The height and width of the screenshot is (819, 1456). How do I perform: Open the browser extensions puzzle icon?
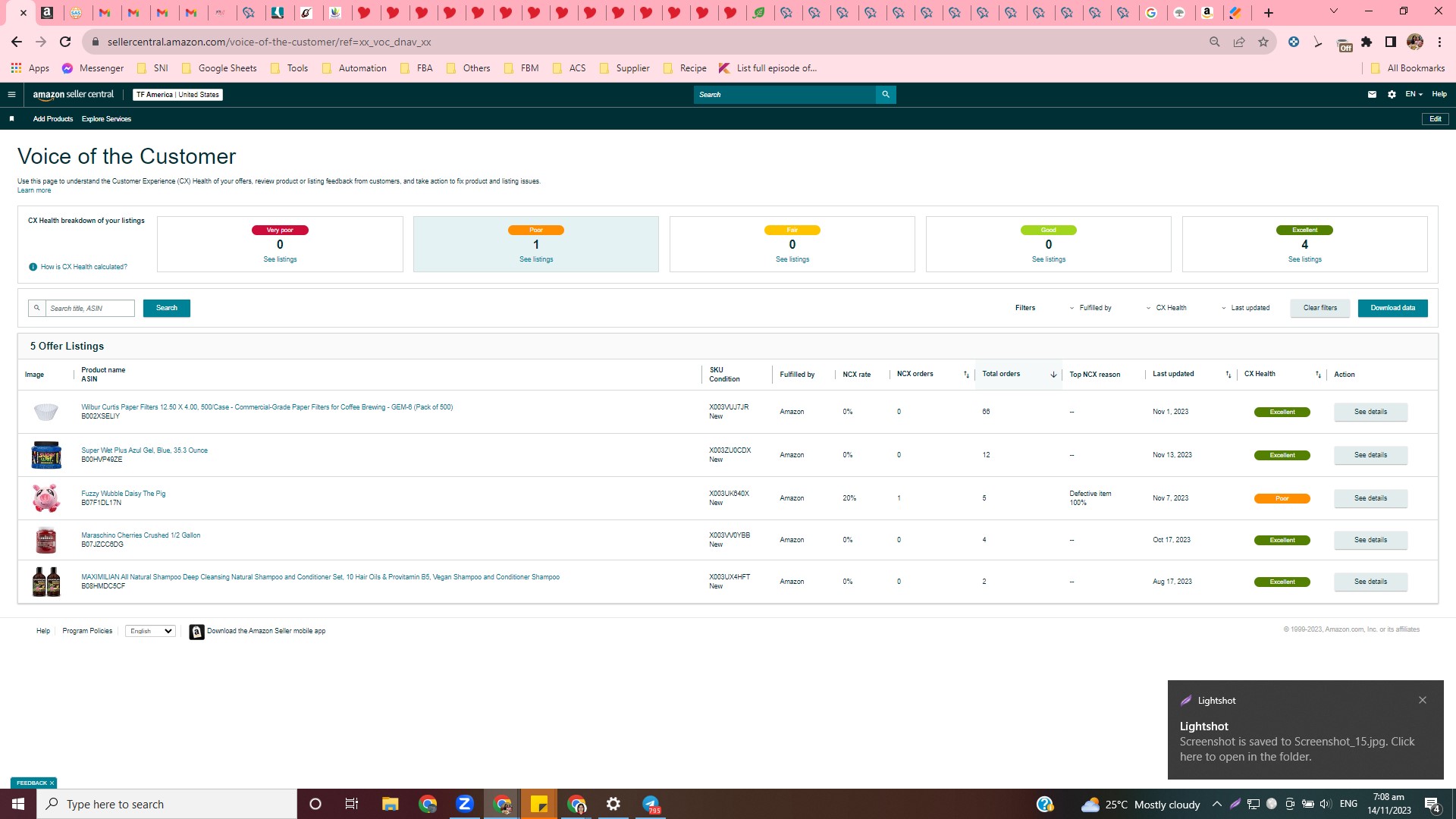point(1367,42)
